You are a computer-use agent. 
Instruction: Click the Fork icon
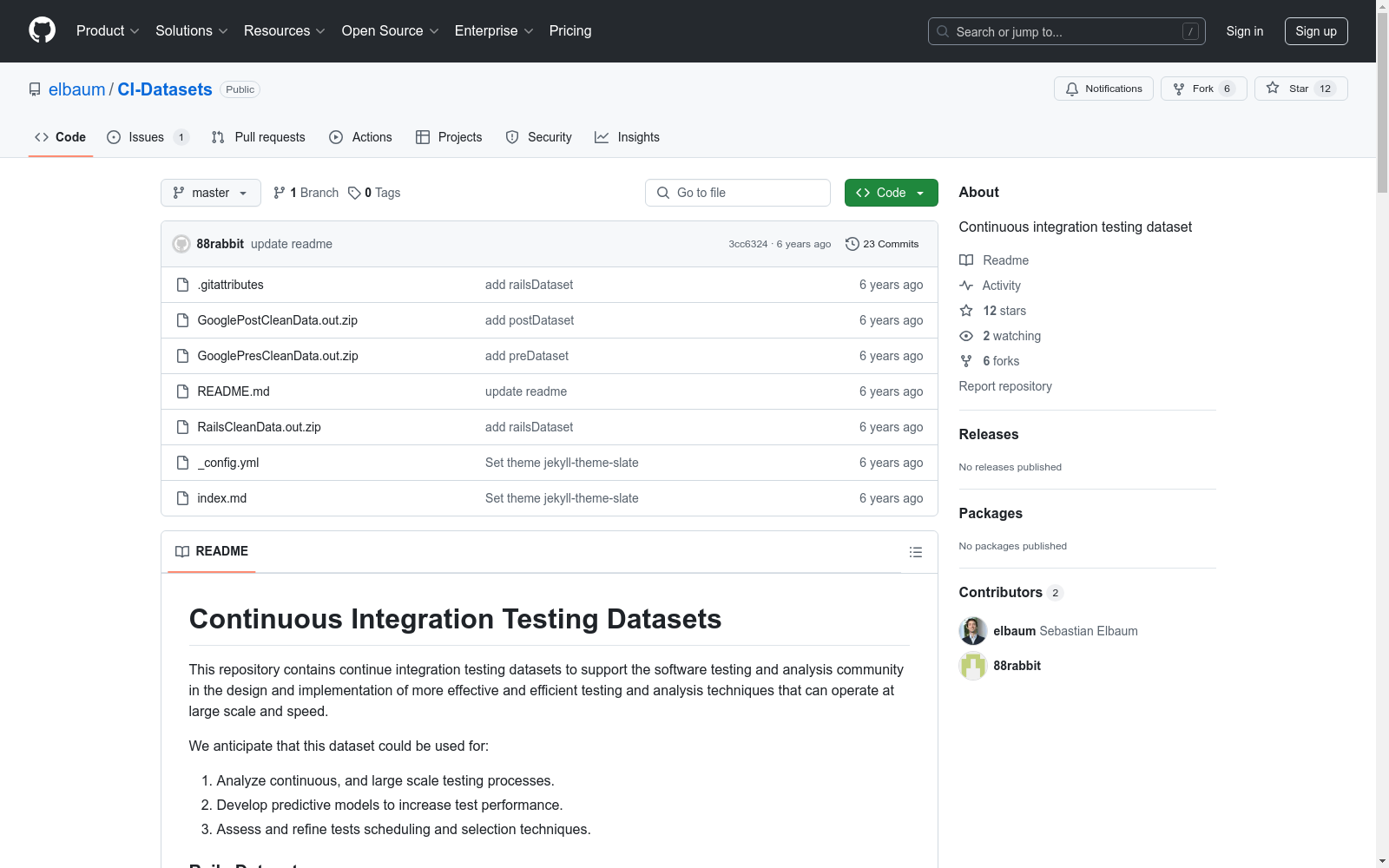pos(1179,89)
